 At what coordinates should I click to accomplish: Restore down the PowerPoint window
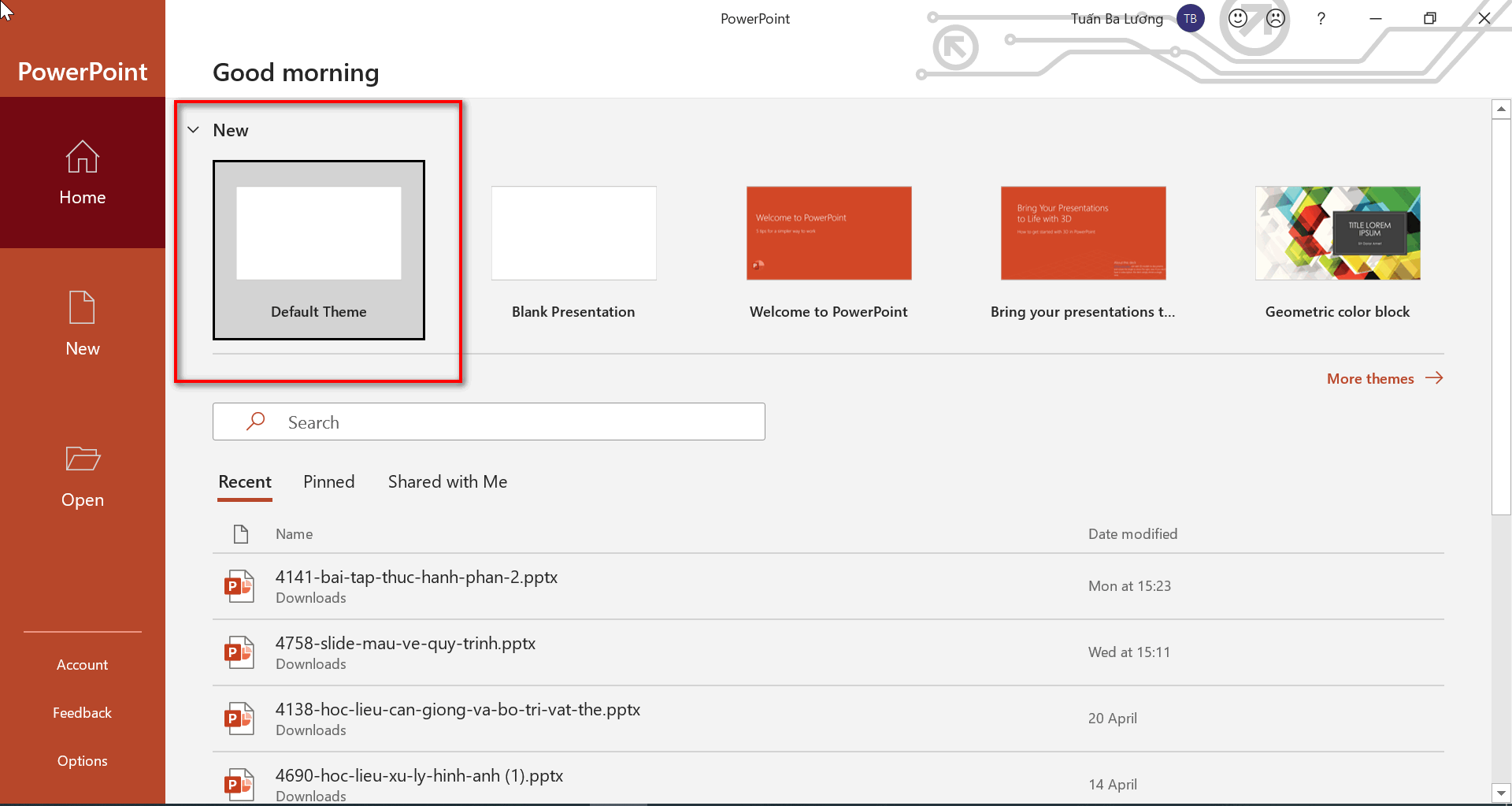tap(1430, 18)
